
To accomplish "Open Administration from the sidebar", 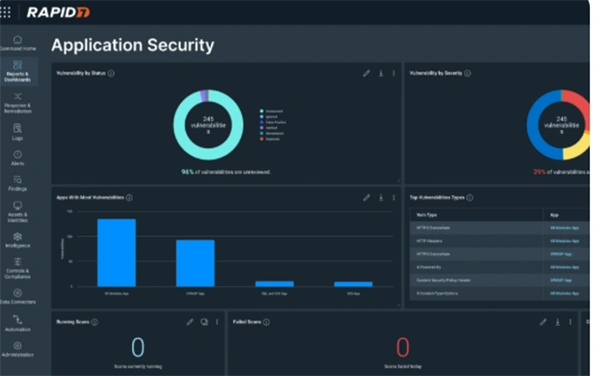I will tap(18, 350).
